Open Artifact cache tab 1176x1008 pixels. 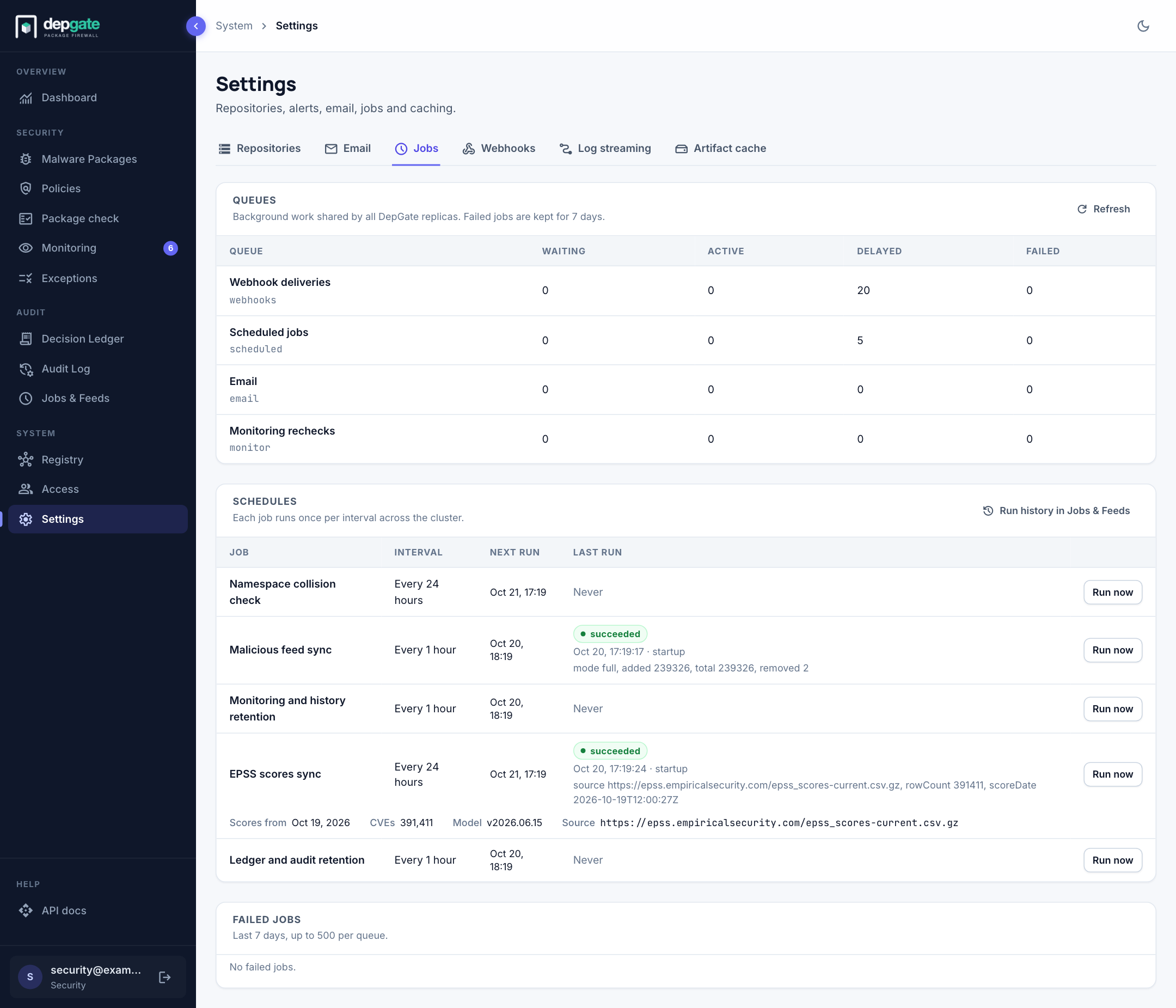click(721, 149)
